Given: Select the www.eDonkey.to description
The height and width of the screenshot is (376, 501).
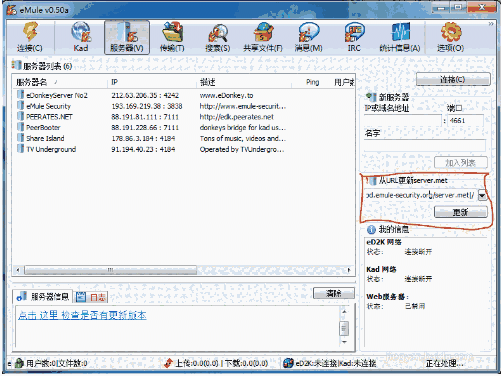Looking at the screenshot, I should (x=226, y=95).
